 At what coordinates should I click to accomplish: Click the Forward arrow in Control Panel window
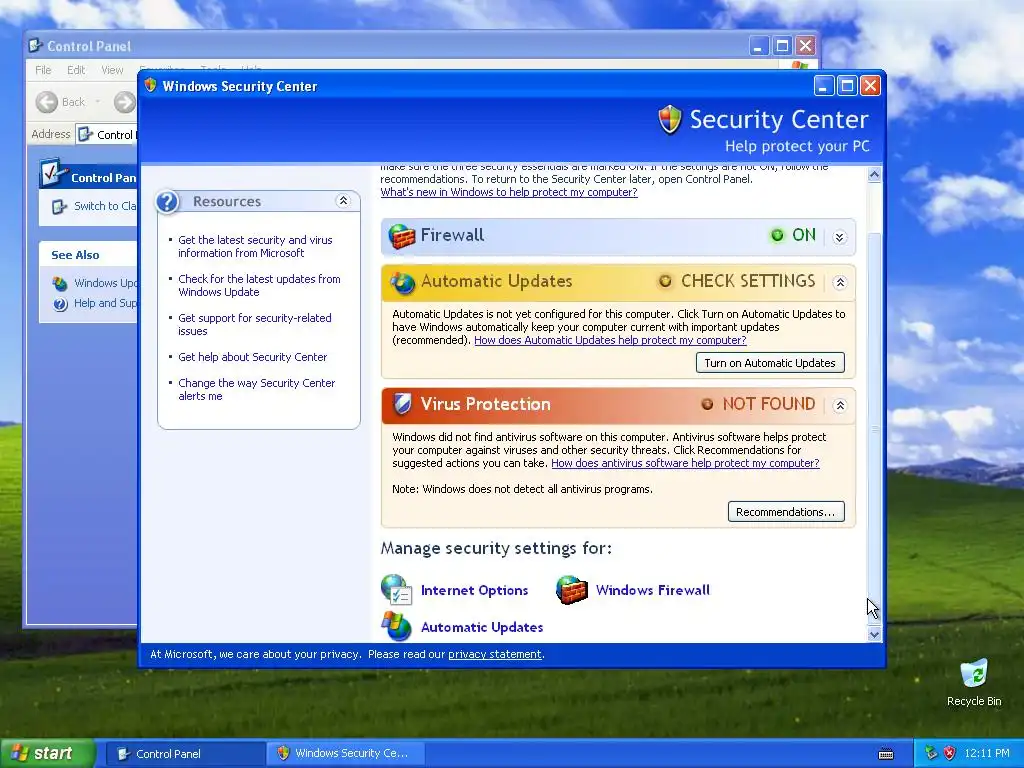124,102
